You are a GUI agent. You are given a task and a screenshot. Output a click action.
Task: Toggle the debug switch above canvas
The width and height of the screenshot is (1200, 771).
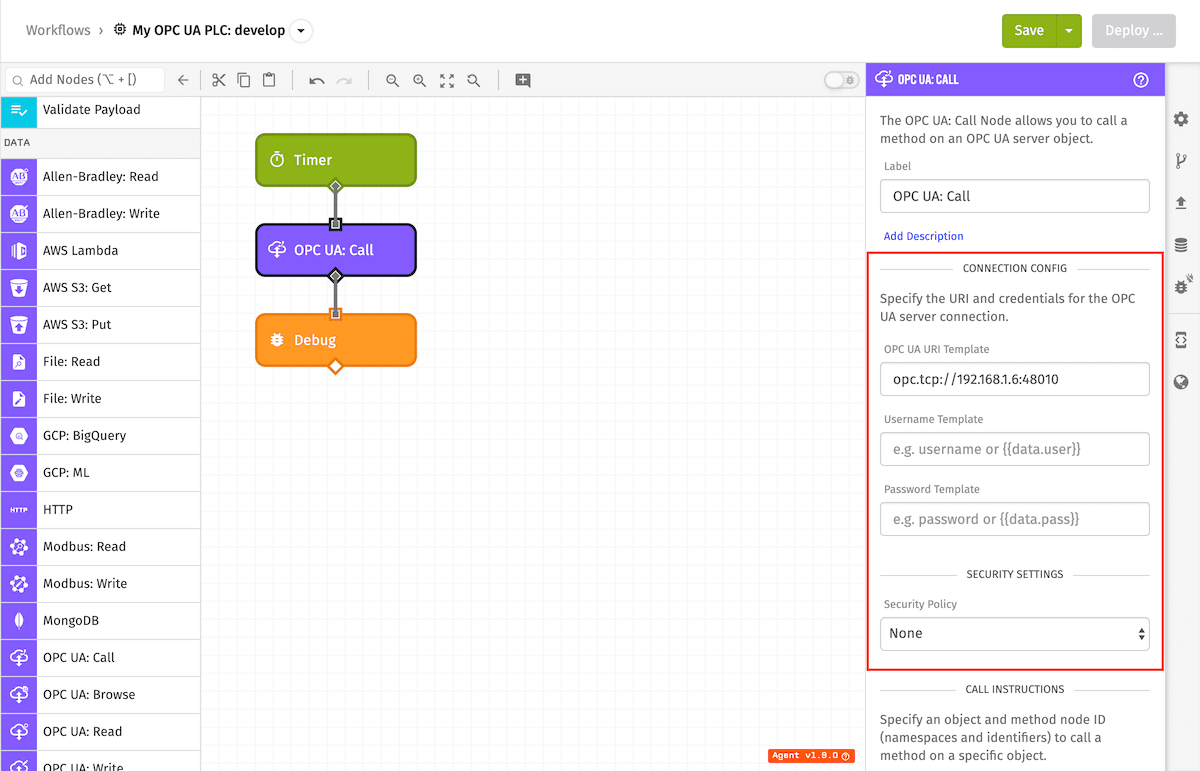[841, 80]
